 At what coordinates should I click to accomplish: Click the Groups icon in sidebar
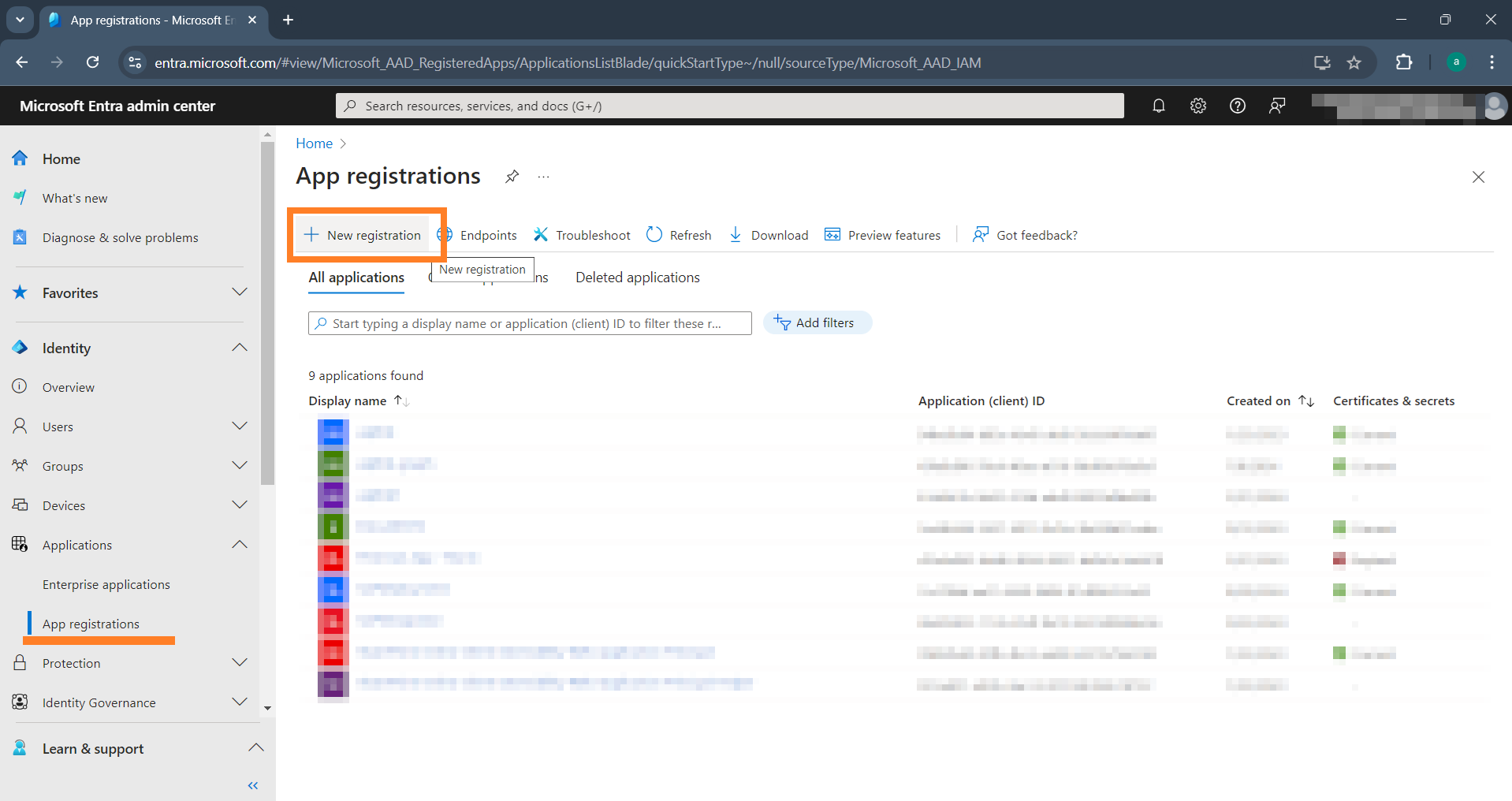pyautogui.click(x=20, y=465)
